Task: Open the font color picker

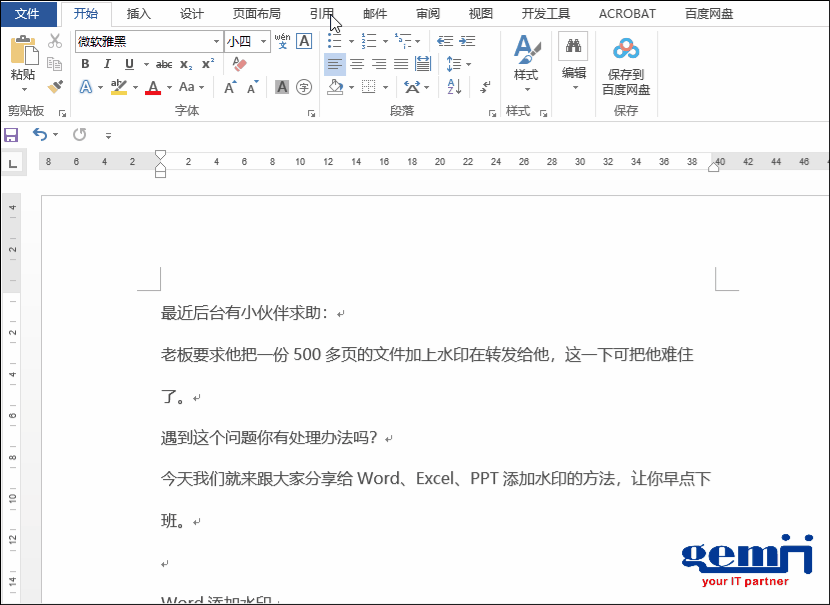Action: [x=153, y=87]
